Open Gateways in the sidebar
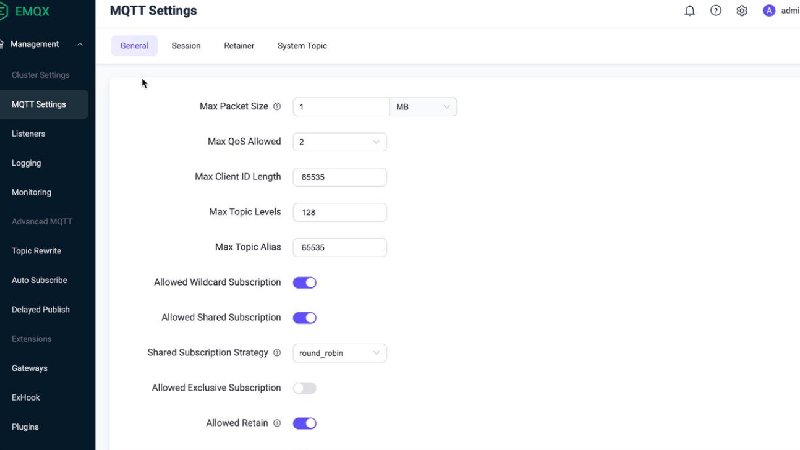Viewport: 800px width, 450px height. tap(30, 368)
